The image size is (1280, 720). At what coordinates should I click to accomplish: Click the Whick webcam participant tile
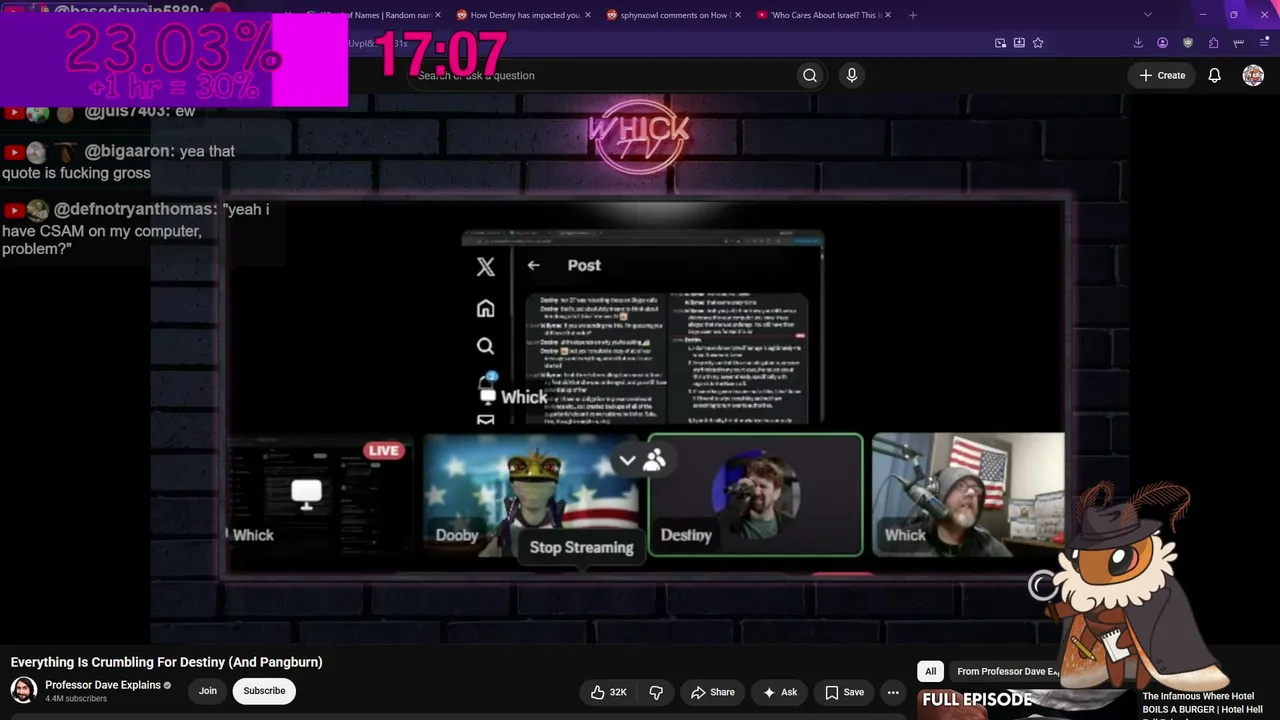point(968,495)
